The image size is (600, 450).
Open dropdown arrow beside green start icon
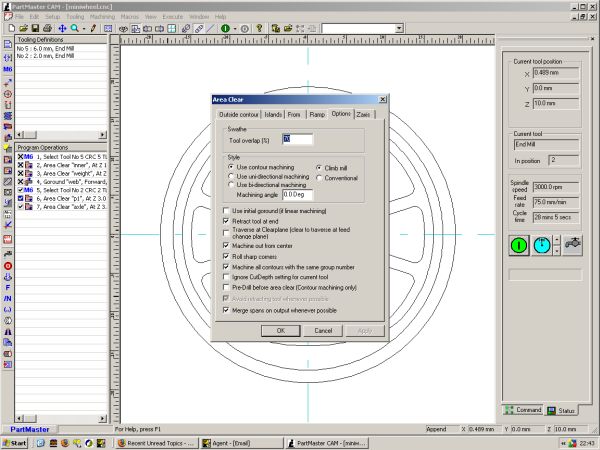[235, 29]
